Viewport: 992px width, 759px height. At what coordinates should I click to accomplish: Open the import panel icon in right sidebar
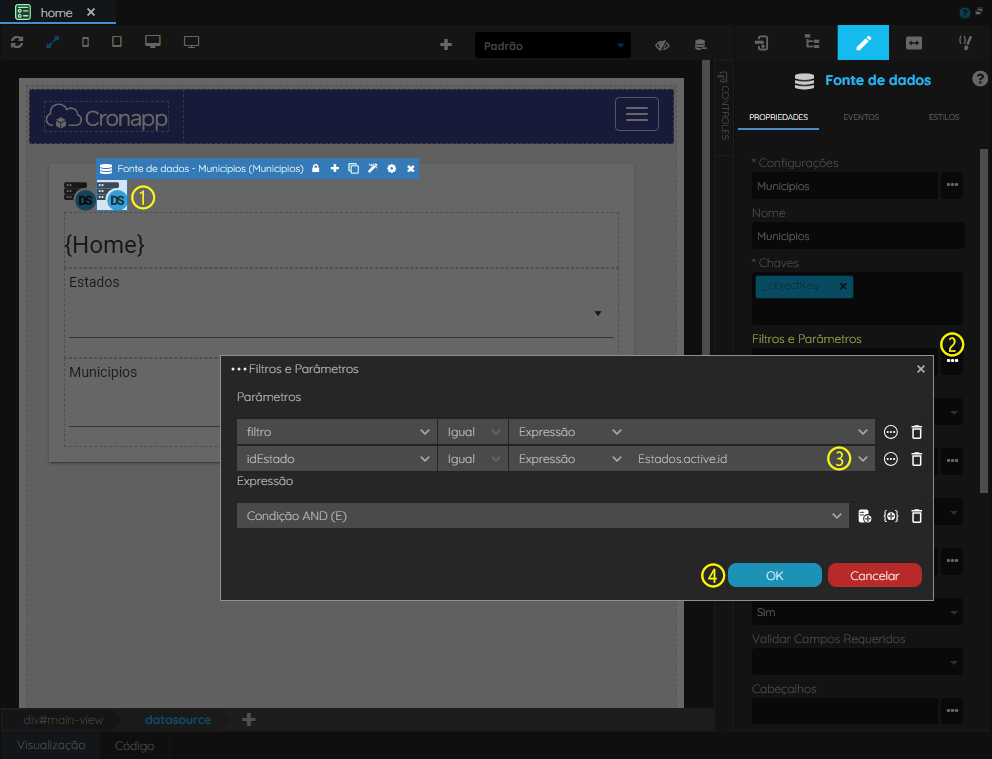click(762, 42)
